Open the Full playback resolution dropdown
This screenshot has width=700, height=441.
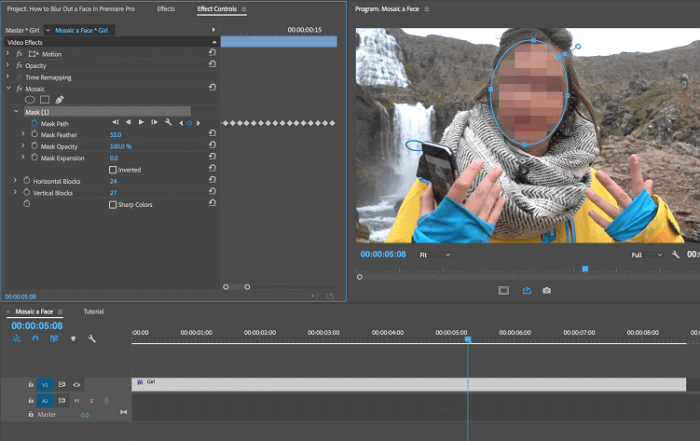tap(645, 255)
